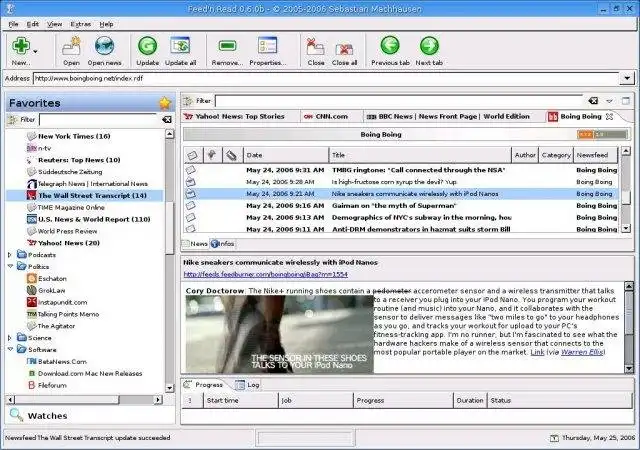Open the Link hyperlink in article text
This screenshot has height=450, width=640.
(537, 352)
